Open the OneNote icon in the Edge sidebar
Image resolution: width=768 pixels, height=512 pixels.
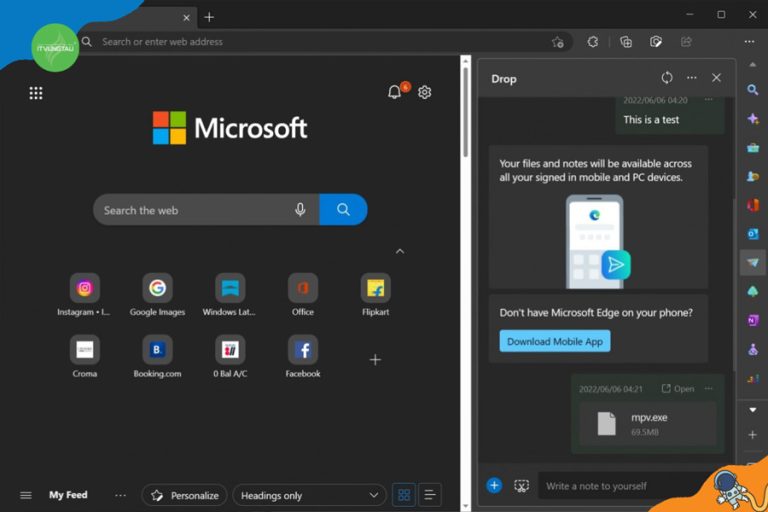[x=753, y=320]
